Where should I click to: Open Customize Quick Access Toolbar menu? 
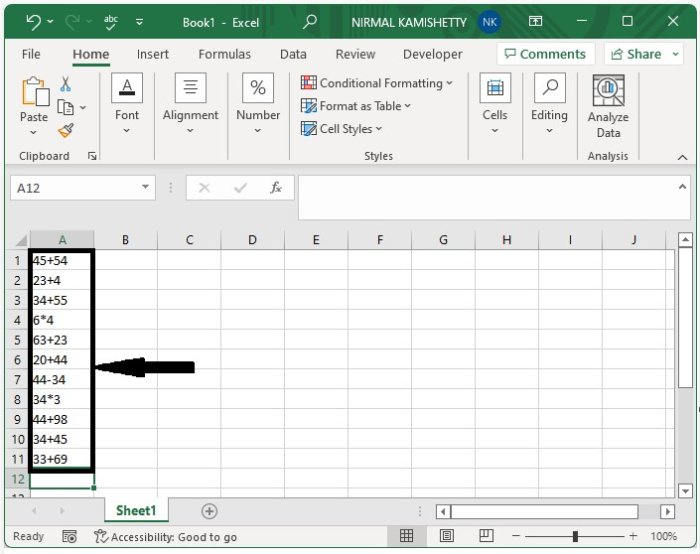pyautogui.click(x=140, y=21)
